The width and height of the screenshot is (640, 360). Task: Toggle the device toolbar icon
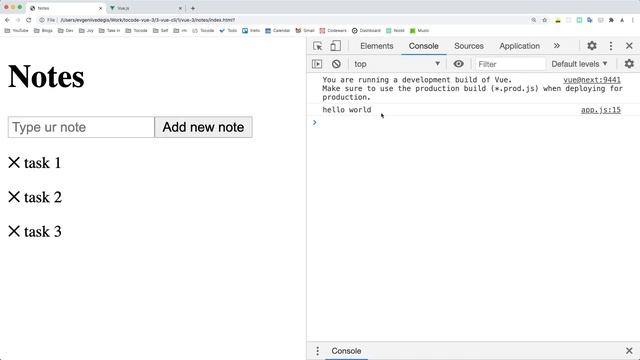pos(335,46)
